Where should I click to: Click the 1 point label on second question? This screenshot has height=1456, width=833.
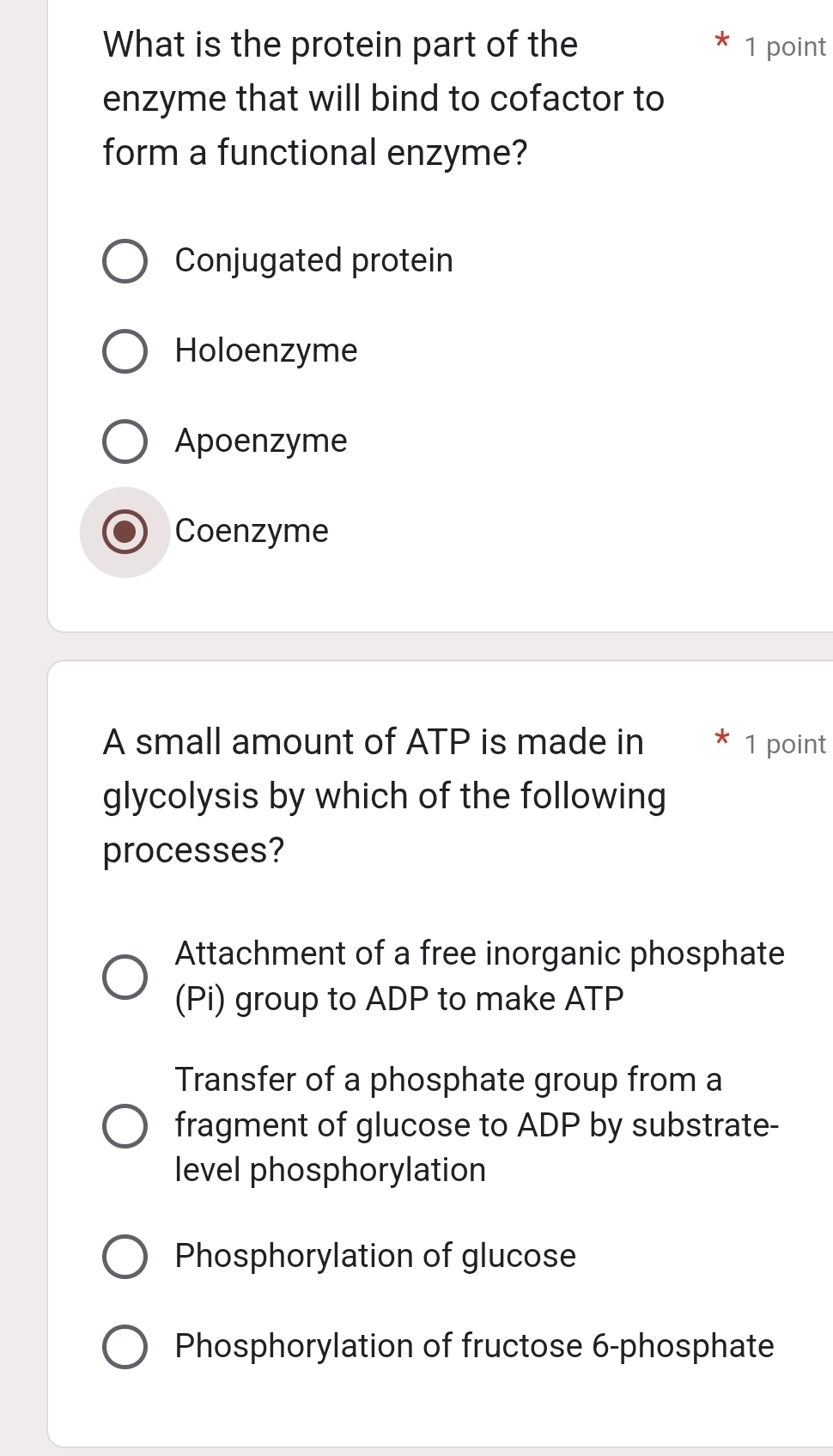coord(783,745)
